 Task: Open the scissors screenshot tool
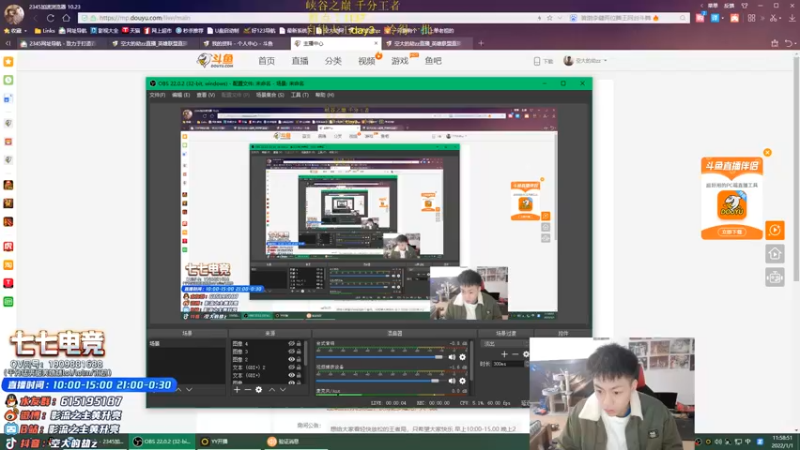(x=773, y=18)
